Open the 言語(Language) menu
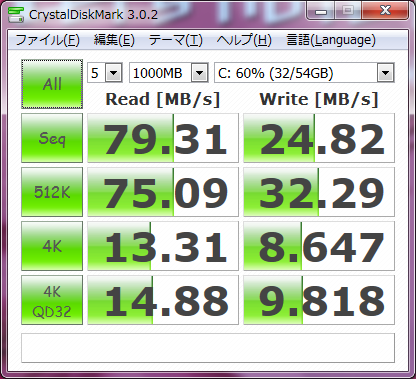Screen dimensions: 416x379 click(x=331, y=40)
